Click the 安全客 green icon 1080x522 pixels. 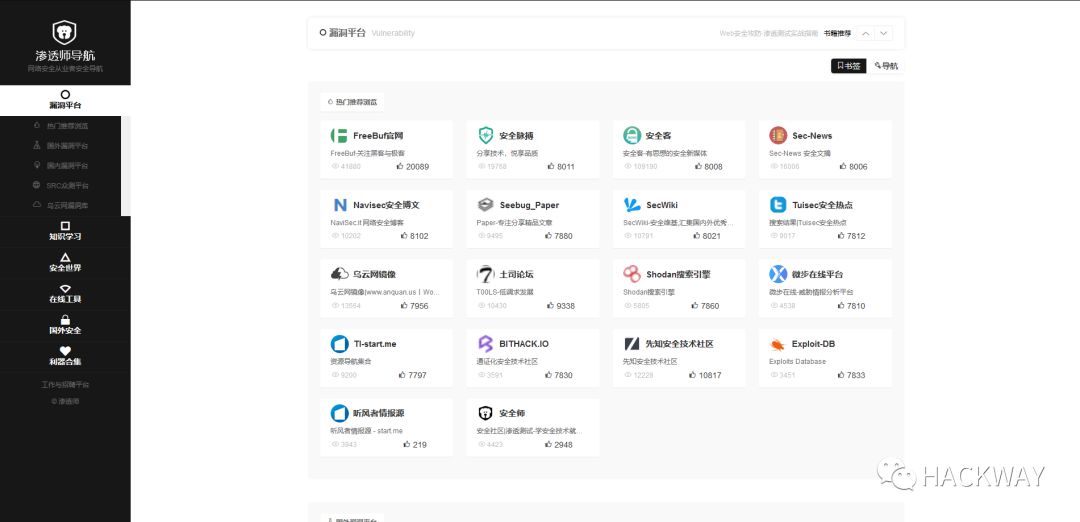pos(632,136)
